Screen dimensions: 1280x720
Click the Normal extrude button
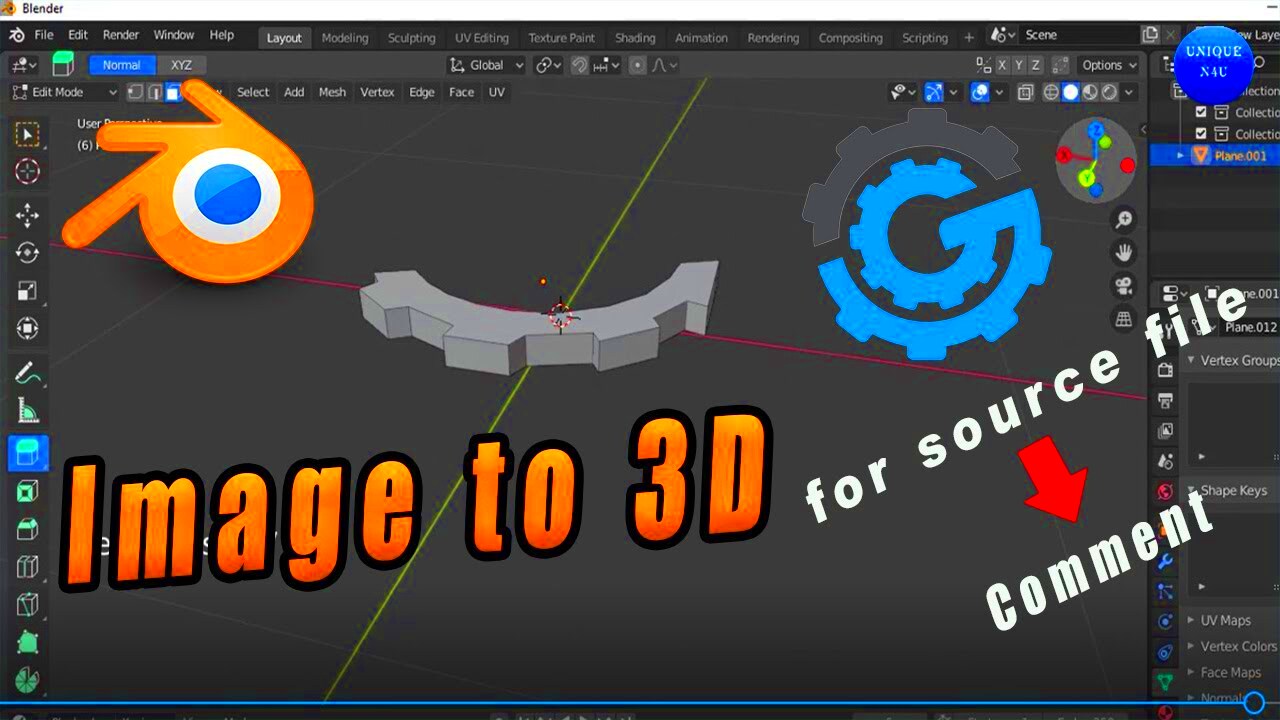point(121,65)
